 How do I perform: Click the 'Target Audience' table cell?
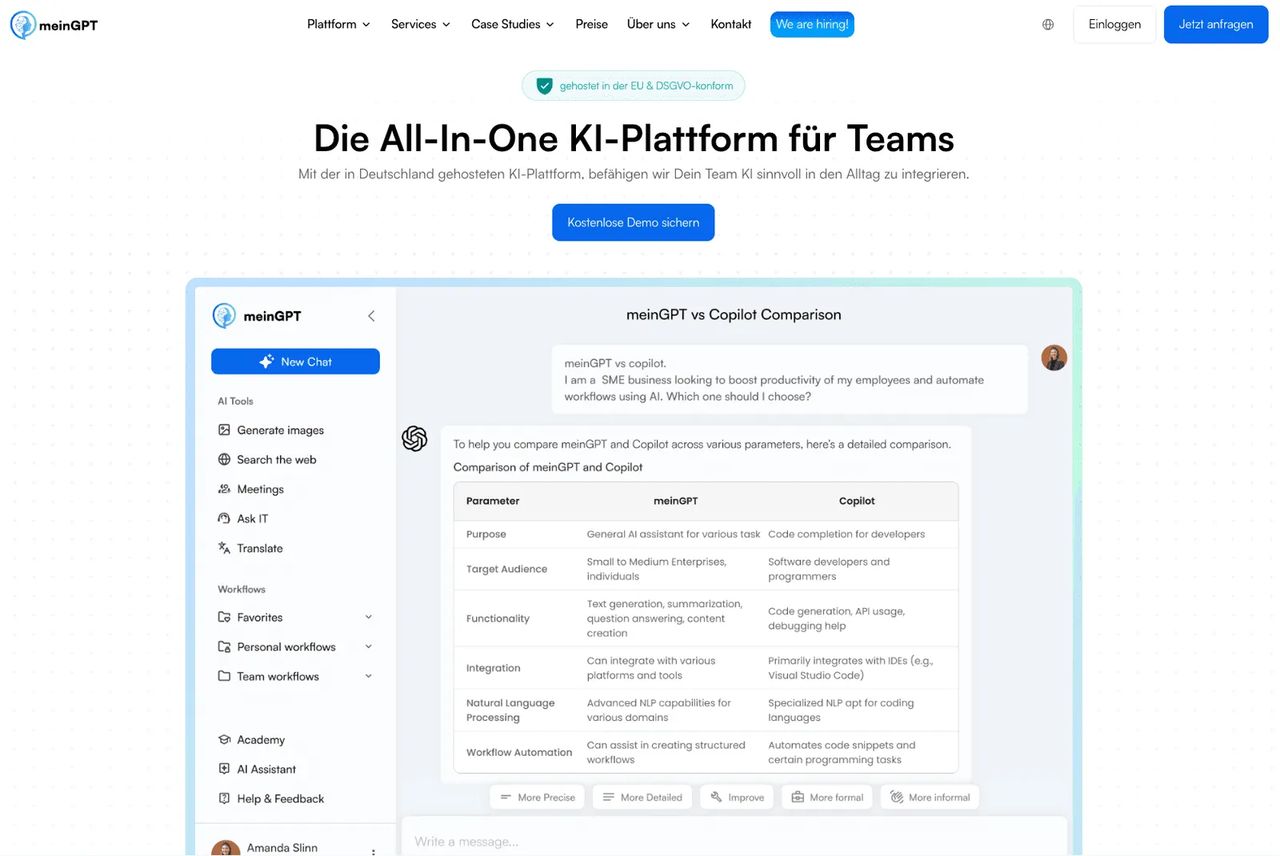point(507,569)
